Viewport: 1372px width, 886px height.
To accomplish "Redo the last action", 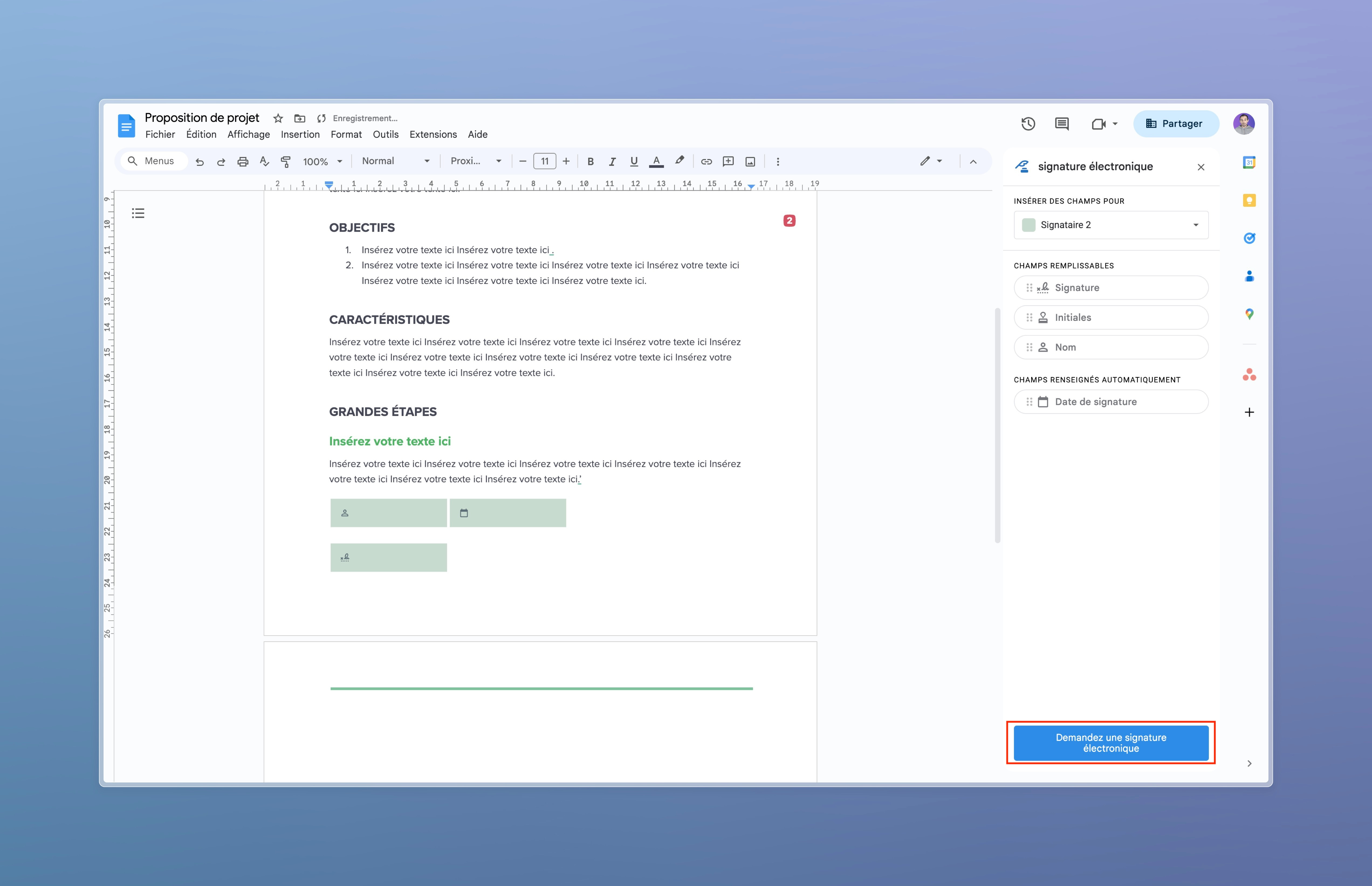I will [x=221, y=162].
